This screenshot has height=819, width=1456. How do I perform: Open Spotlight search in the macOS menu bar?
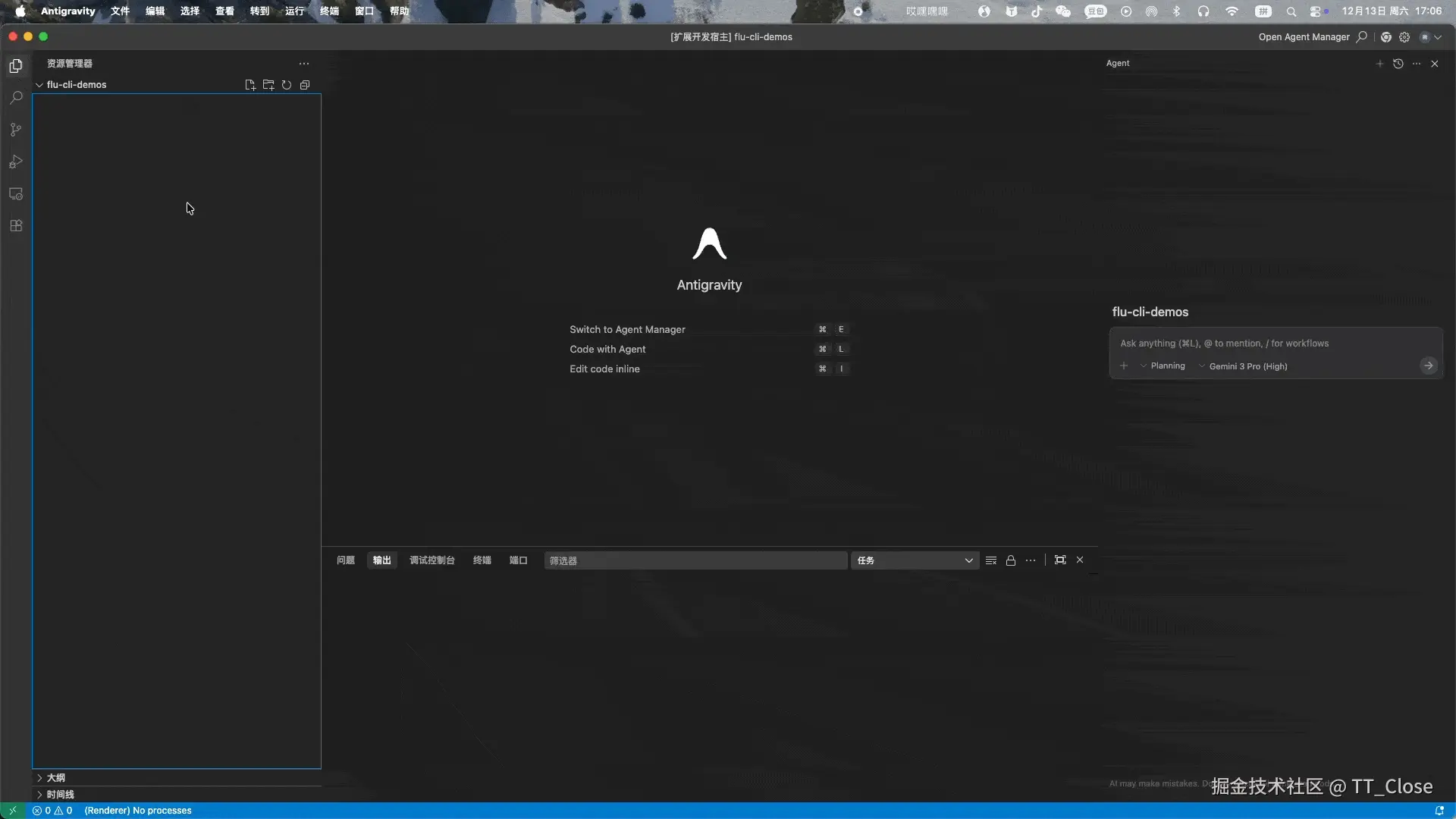[1291, 11]
